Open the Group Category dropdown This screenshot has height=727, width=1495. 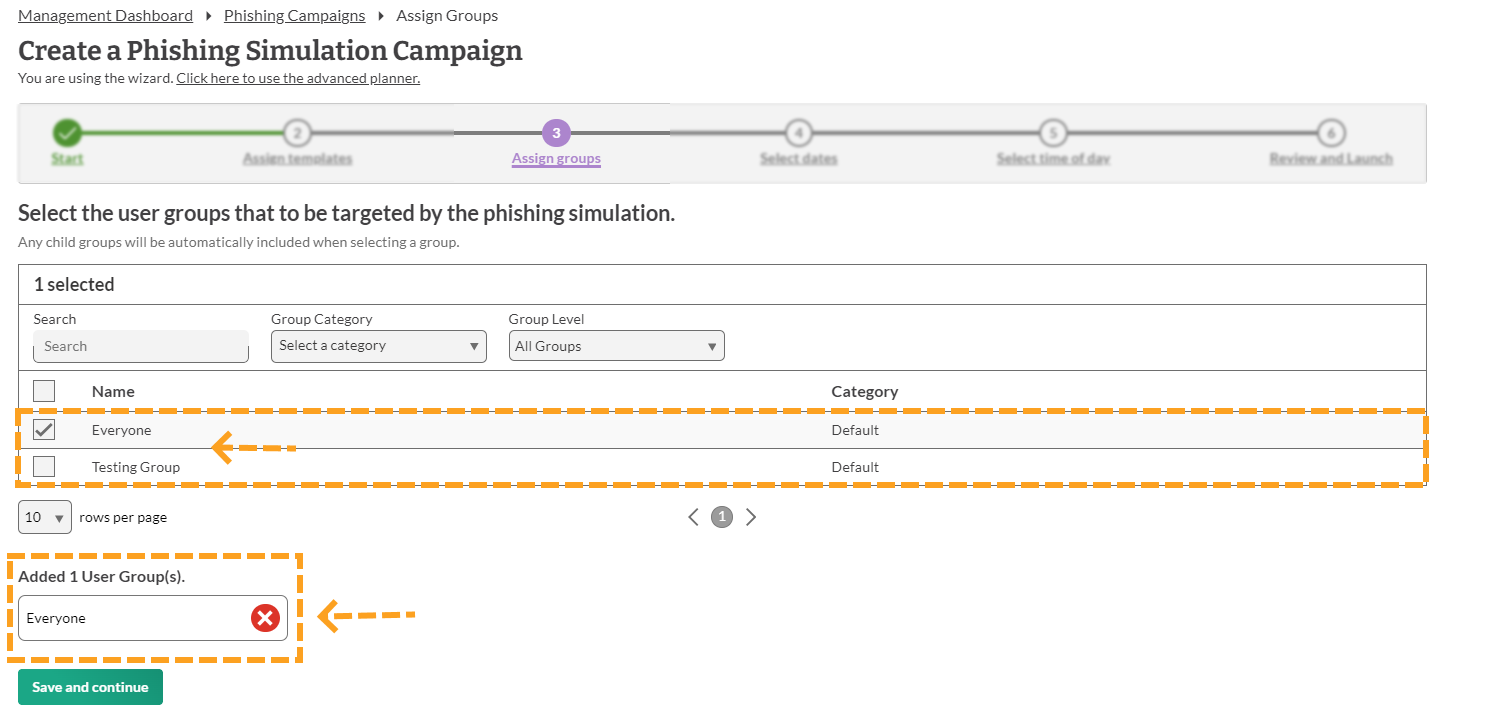pyautogui.click(x=378, y=346)
